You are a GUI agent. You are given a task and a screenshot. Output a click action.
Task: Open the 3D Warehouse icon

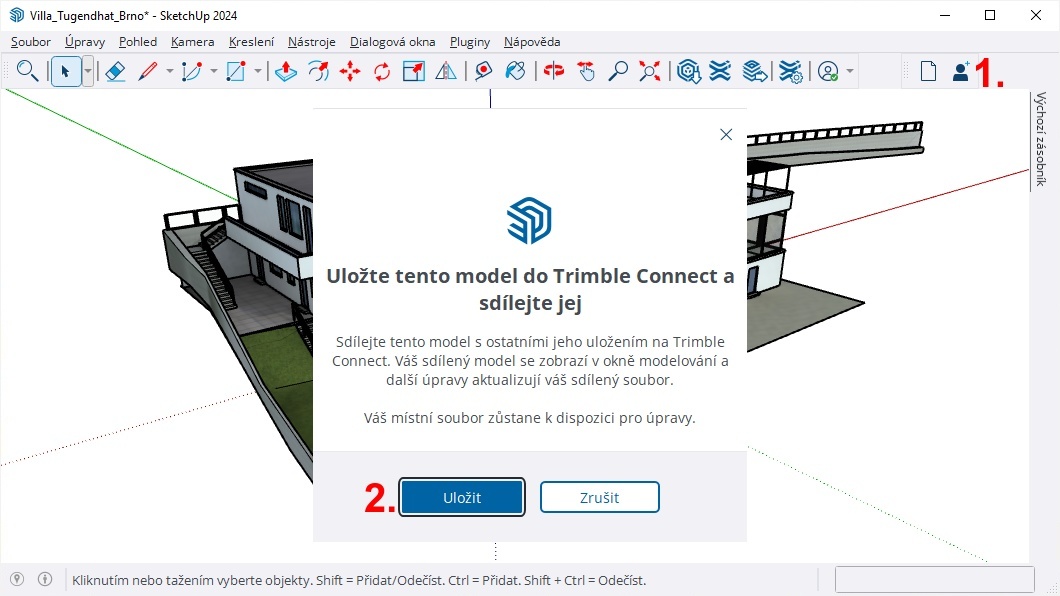click(688, 71)
